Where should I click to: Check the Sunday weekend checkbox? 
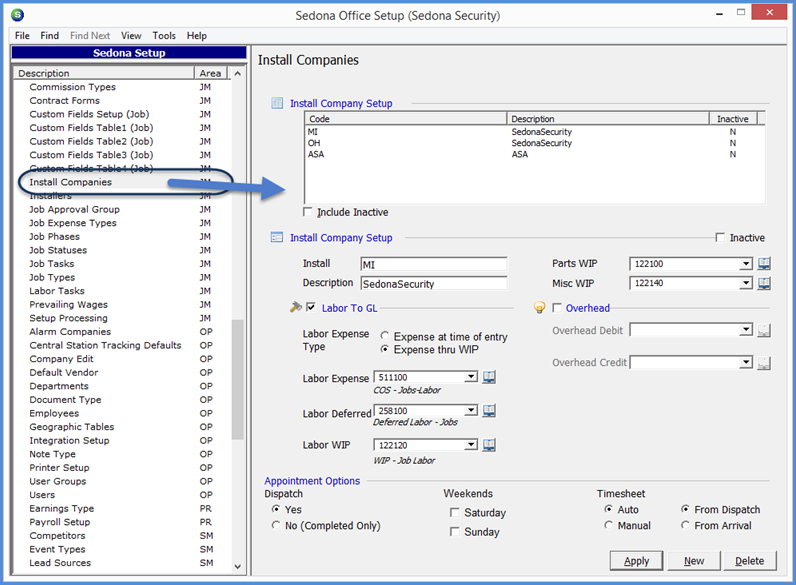[455, 532]
